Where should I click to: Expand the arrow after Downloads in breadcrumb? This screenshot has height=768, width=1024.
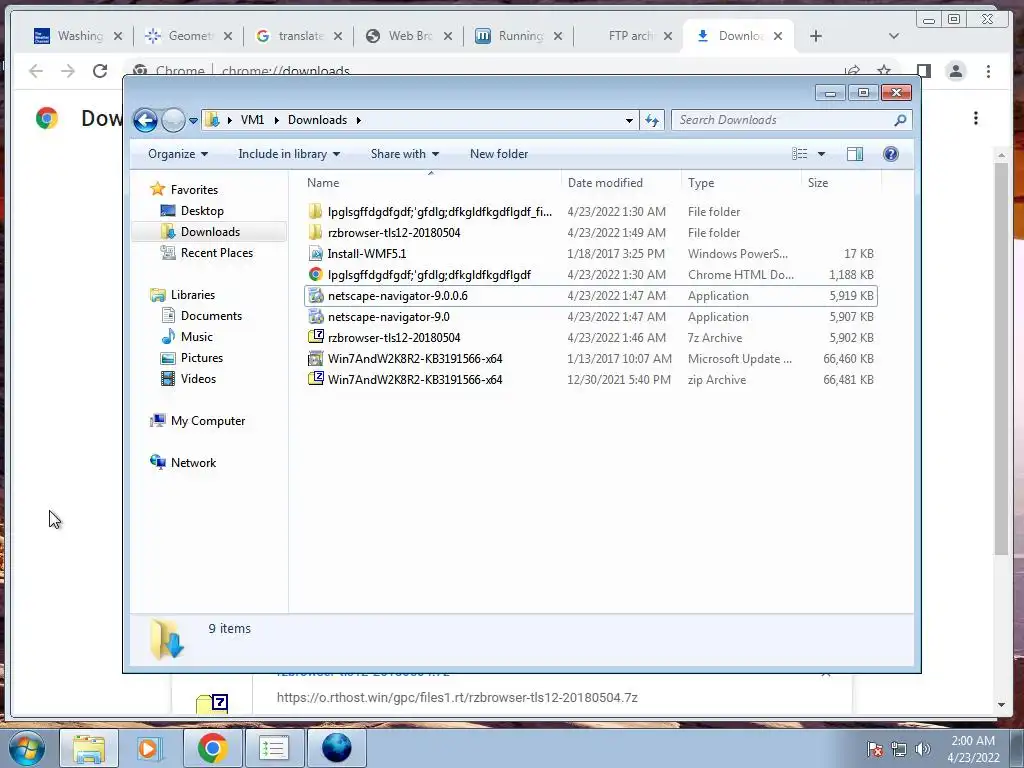pyautogui.click(x=359, y=120)
